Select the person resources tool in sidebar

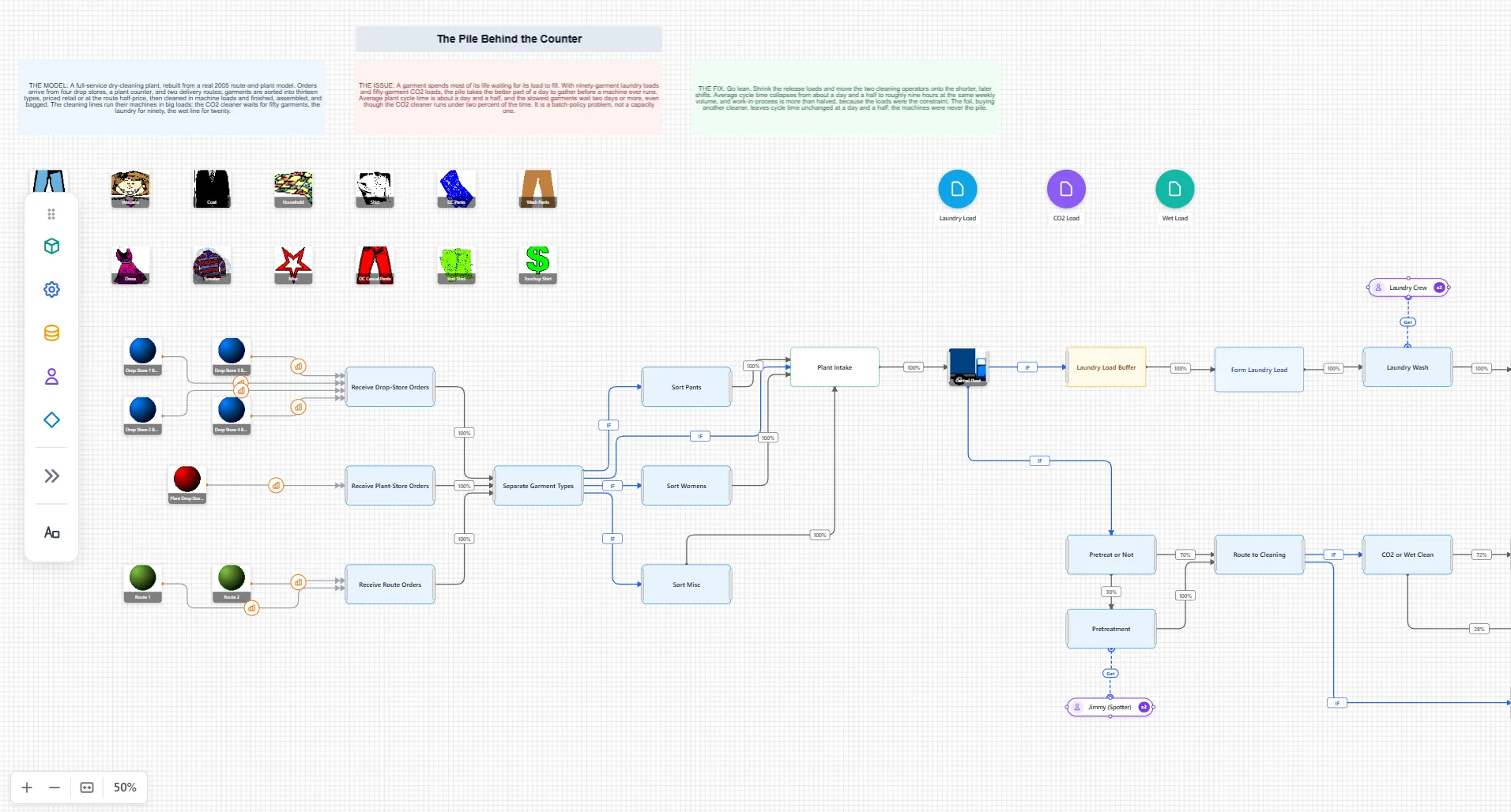pos(51,377)
